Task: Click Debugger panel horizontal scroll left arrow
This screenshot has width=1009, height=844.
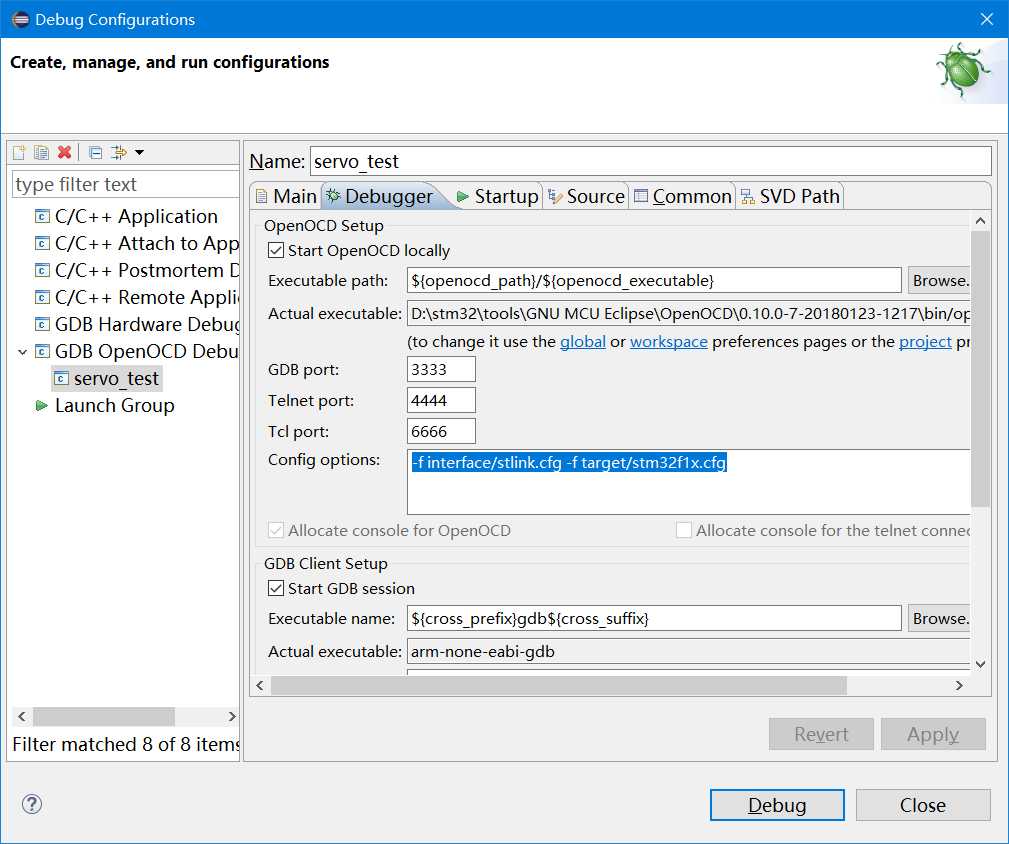Action: pyautogui.click(x=260, y=686)
